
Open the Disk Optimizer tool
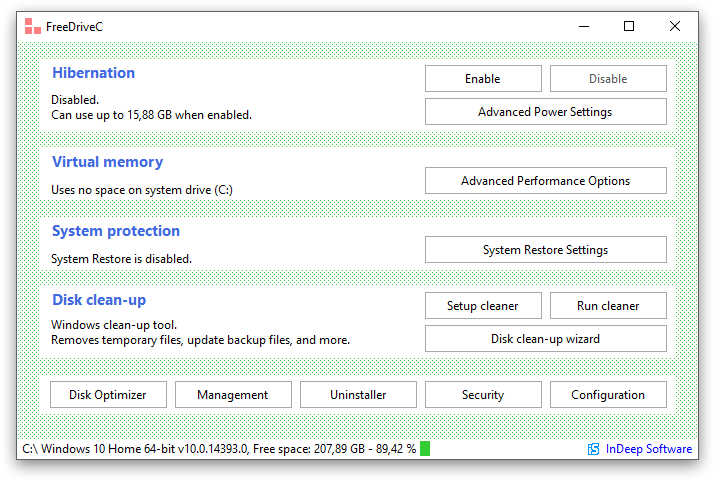[x=108, y=394]
